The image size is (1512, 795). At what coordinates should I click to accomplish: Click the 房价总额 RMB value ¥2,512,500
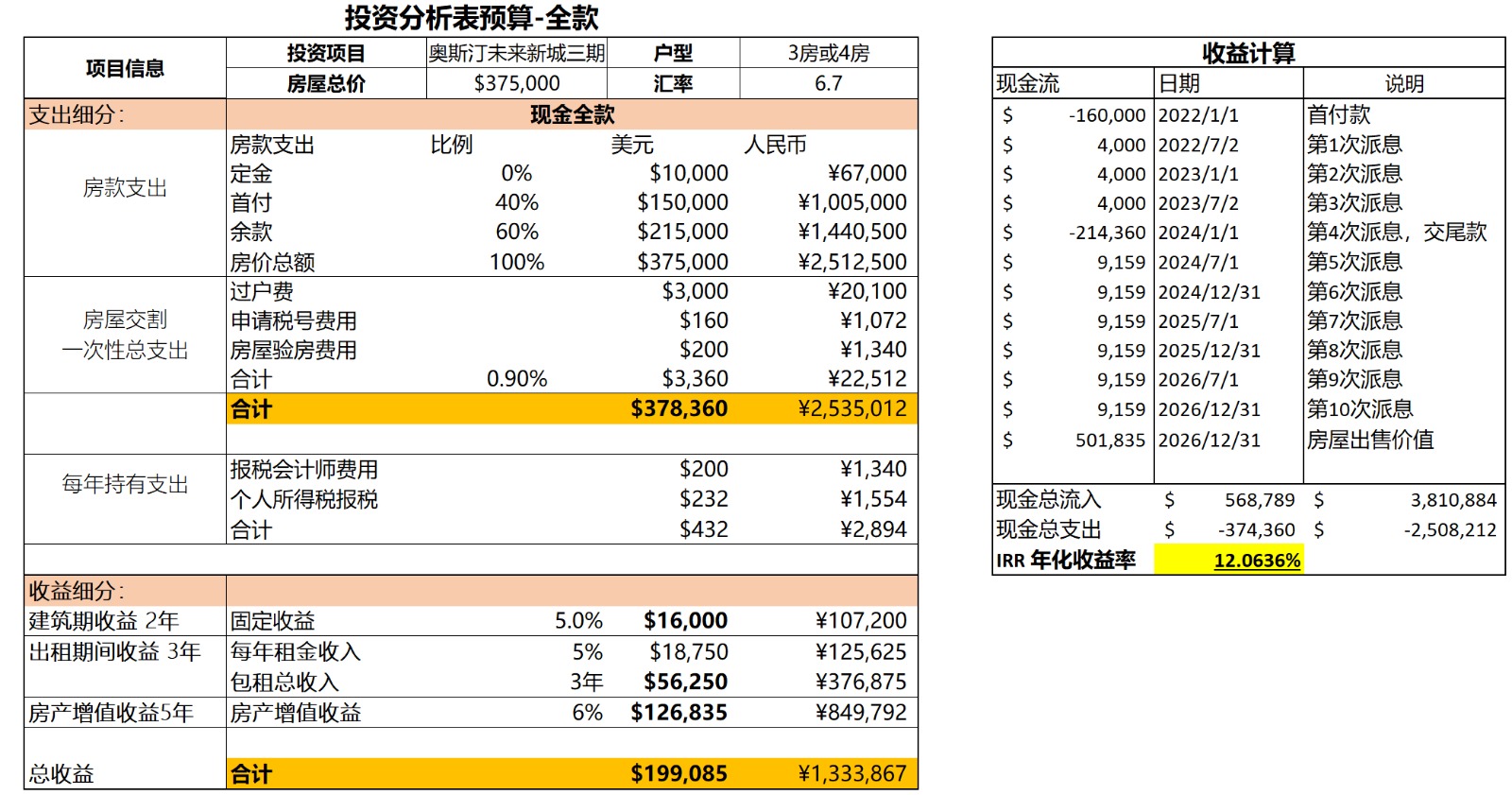[851, 262]
